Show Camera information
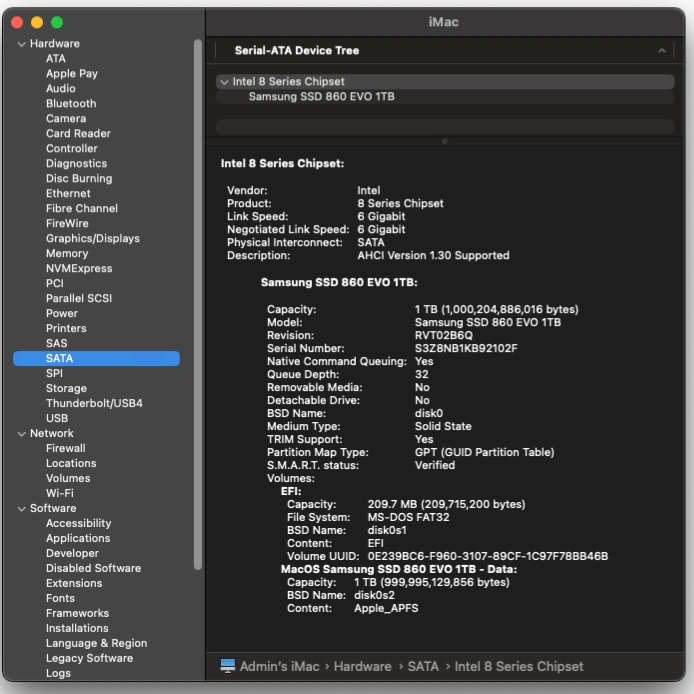The height and width of the screenshot is (694, 694). coord(66,119)
